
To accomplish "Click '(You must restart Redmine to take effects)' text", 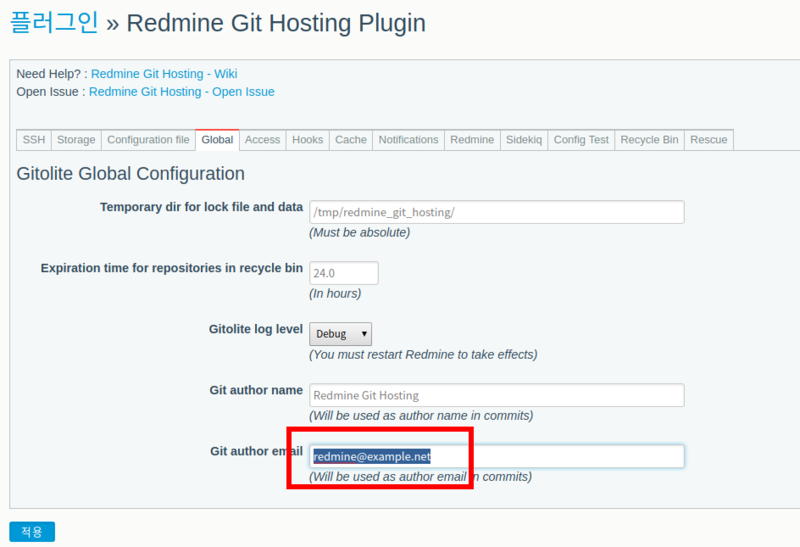I will tap(423, 355).
